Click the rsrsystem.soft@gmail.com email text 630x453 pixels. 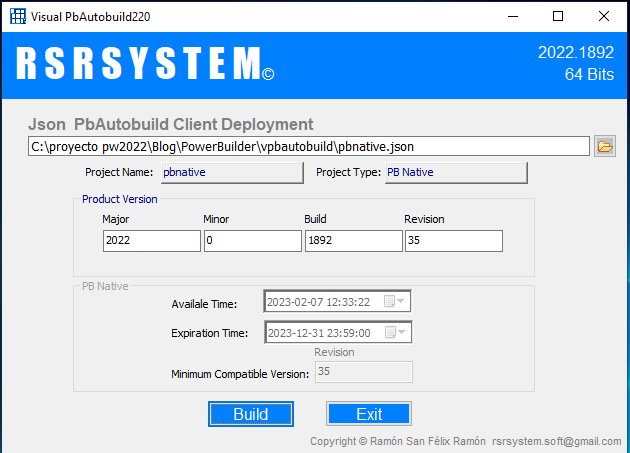(x=557, y=441)
